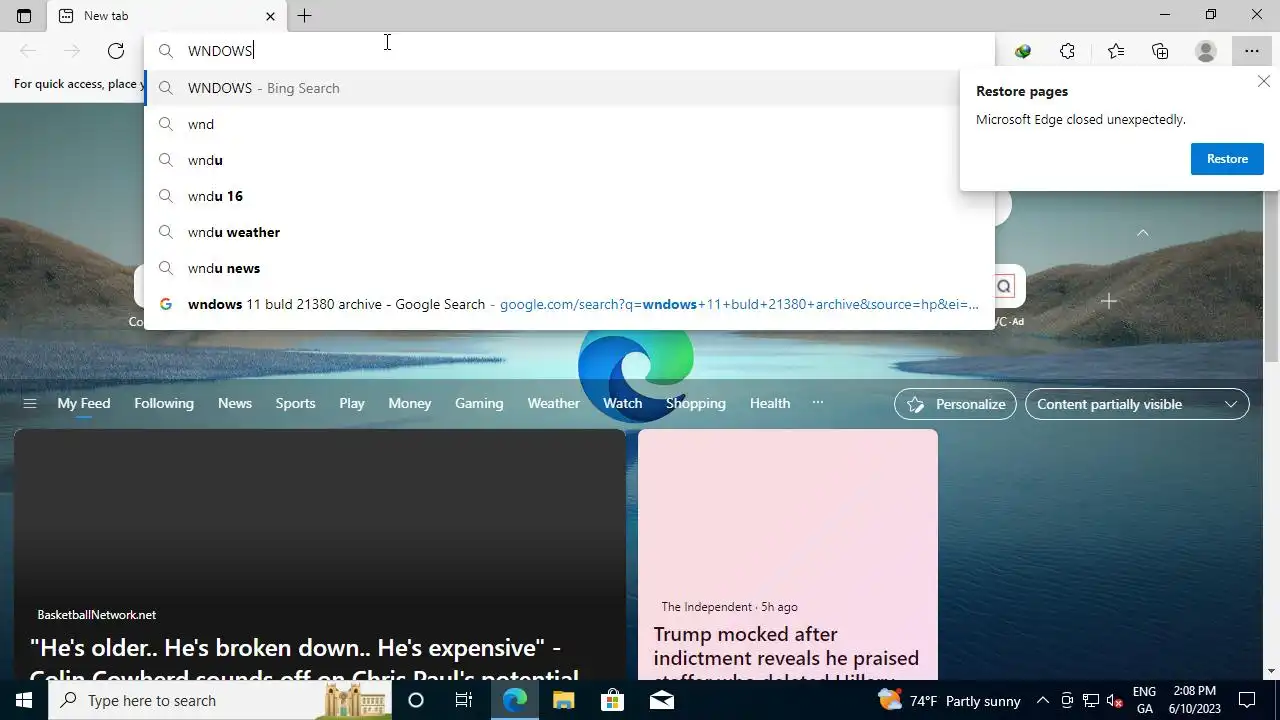Viewport: 1280px width, 720px height.
Task: Click the Personalize button
Action: (x=955, y=404)
